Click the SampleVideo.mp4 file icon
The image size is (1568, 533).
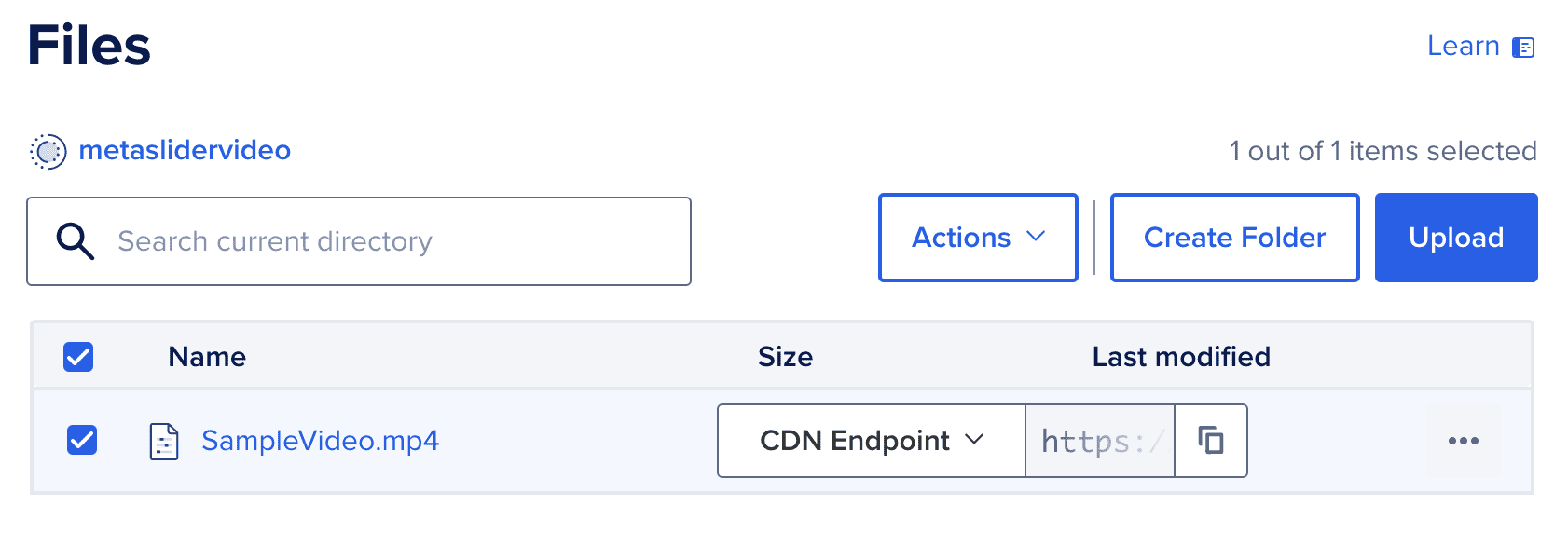164,441
